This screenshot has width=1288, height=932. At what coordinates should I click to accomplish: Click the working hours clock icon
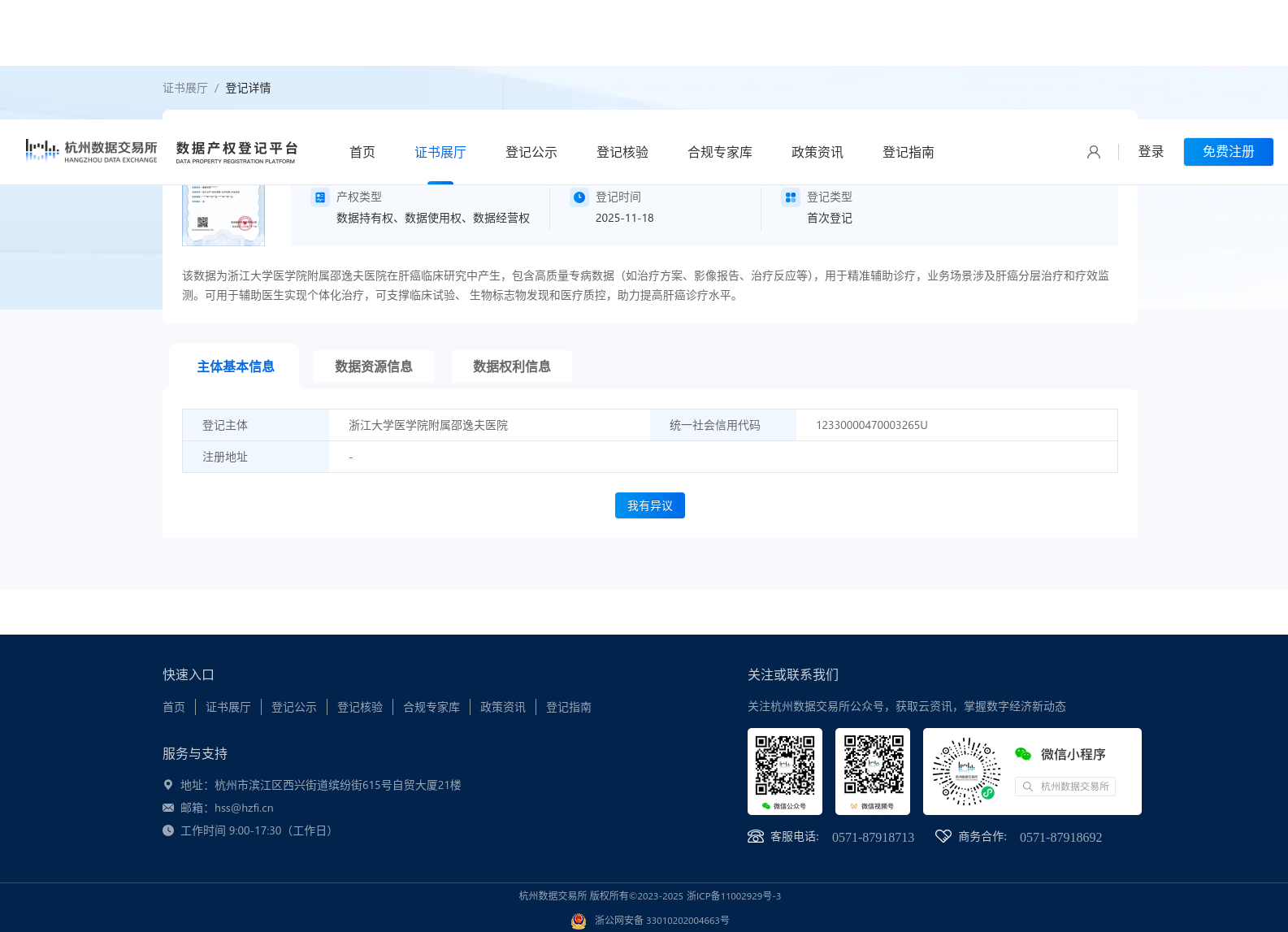(168, 830)
